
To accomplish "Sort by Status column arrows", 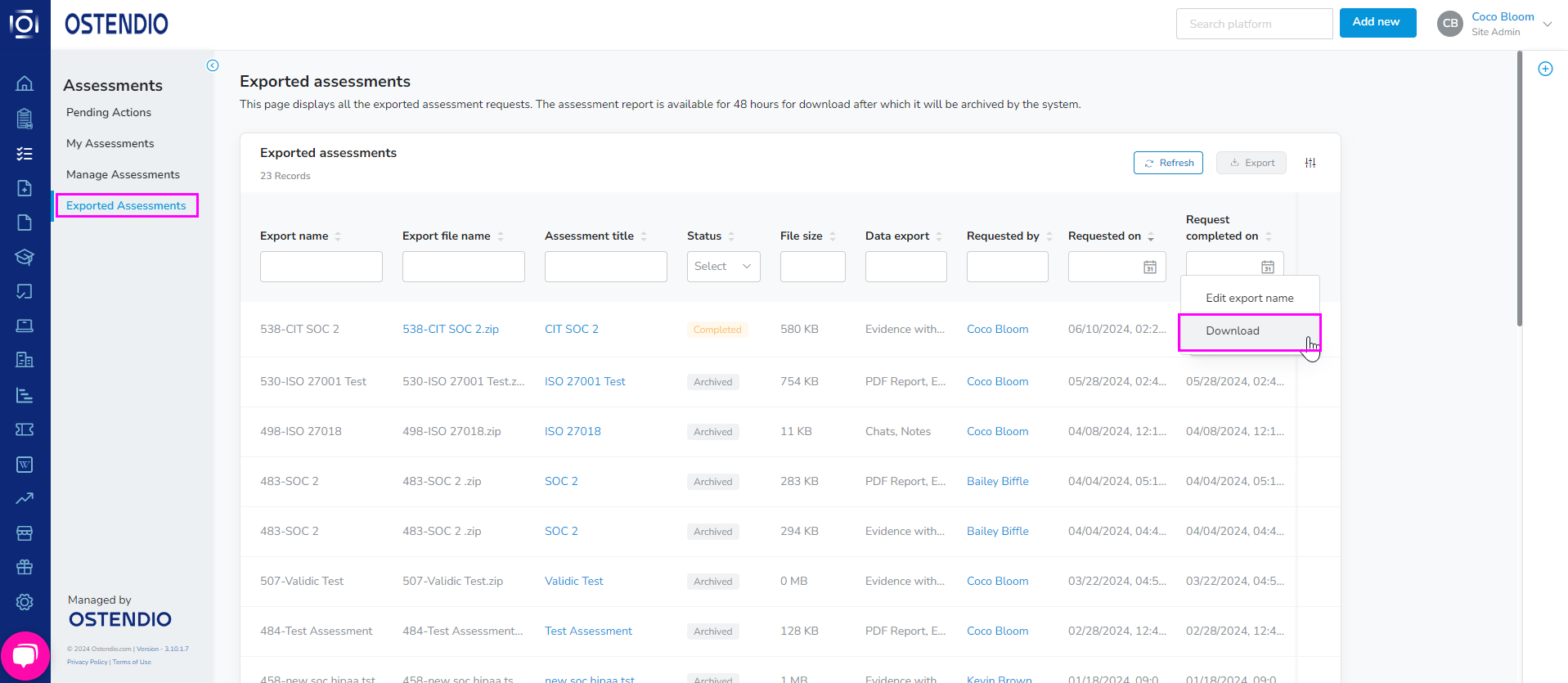I will point(731,236).
